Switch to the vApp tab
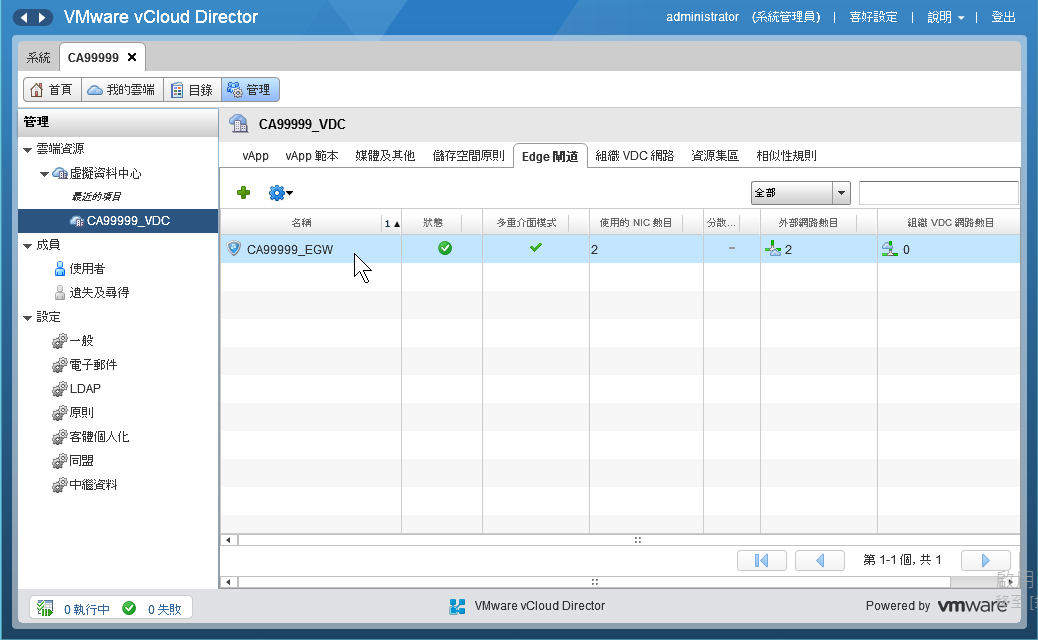Image resolution: width=1038 pixels, height=640 pixels. [256, 156]
